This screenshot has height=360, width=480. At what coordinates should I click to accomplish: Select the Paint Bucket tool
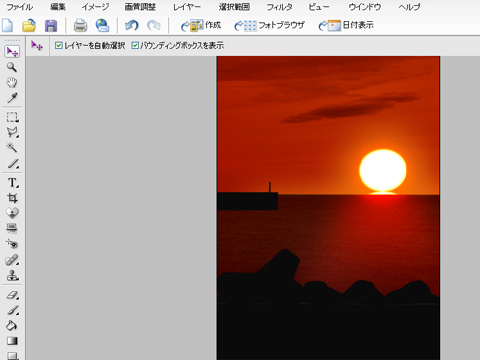point(12,325)
